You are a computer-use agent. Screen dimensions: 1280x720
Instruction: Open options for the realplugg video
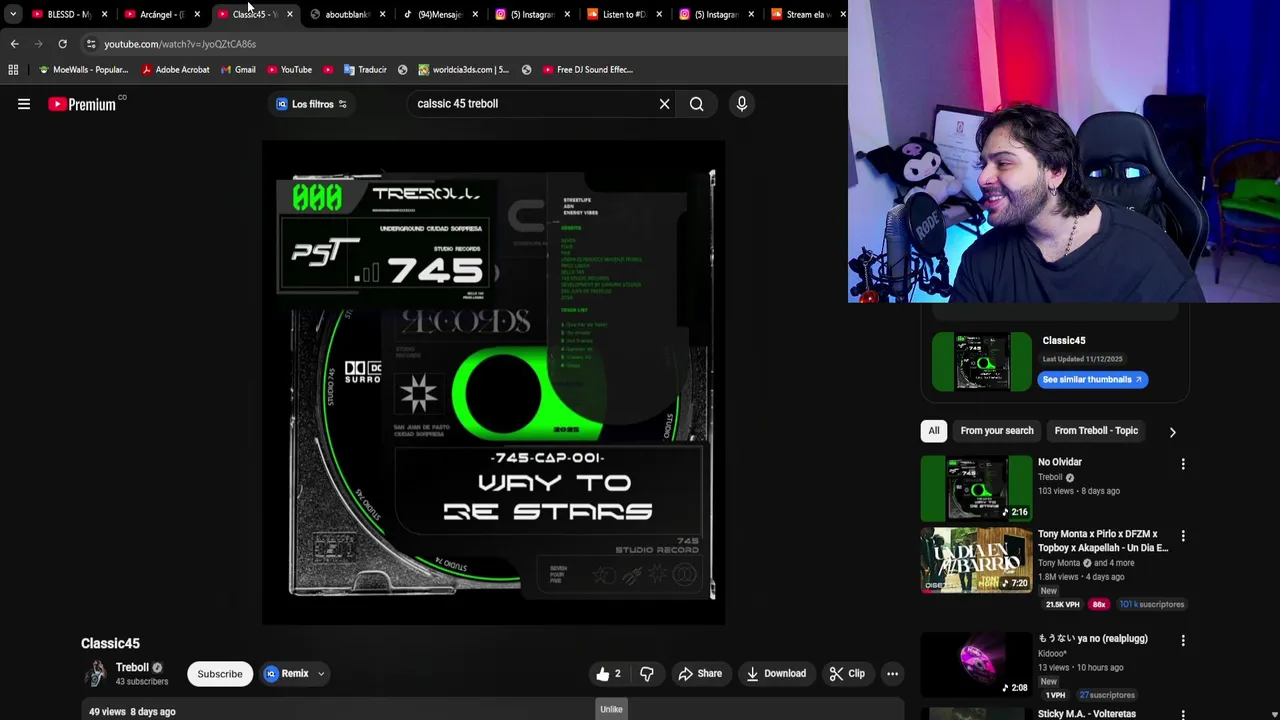[x=1183, y=640]
